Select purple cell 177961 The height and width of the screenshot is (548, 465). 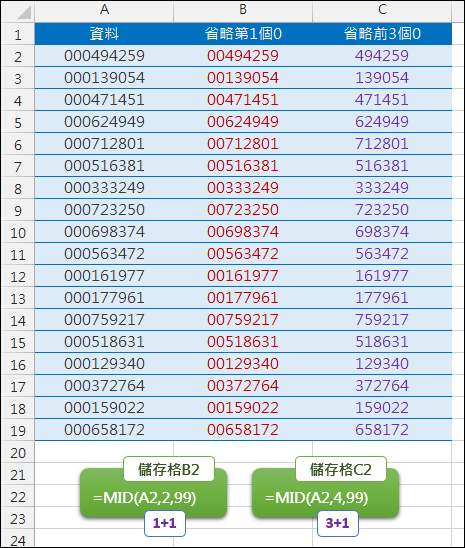pos(382,298)
